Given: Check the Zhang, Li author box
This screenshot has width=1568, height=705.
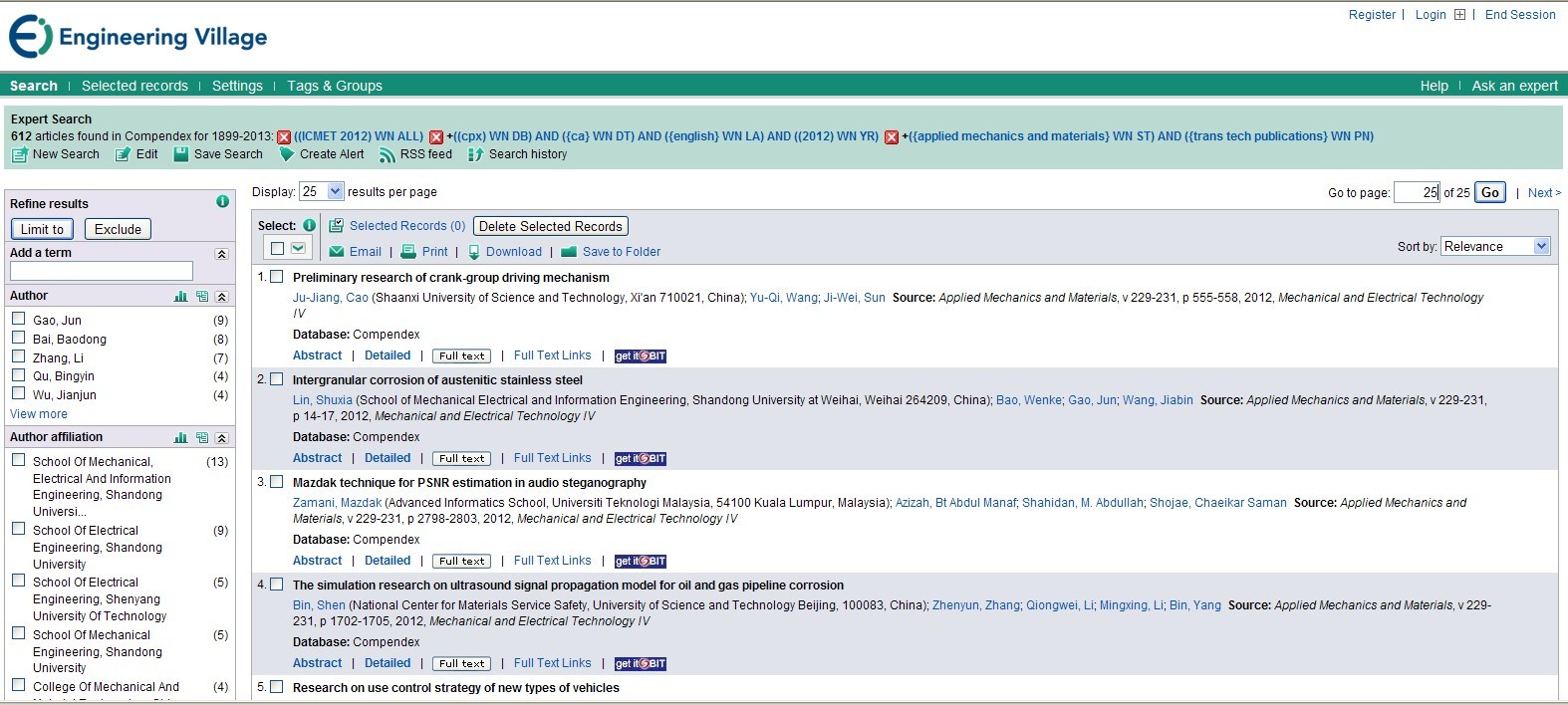Looking at the screenshot, I should [x=18, y=356].
